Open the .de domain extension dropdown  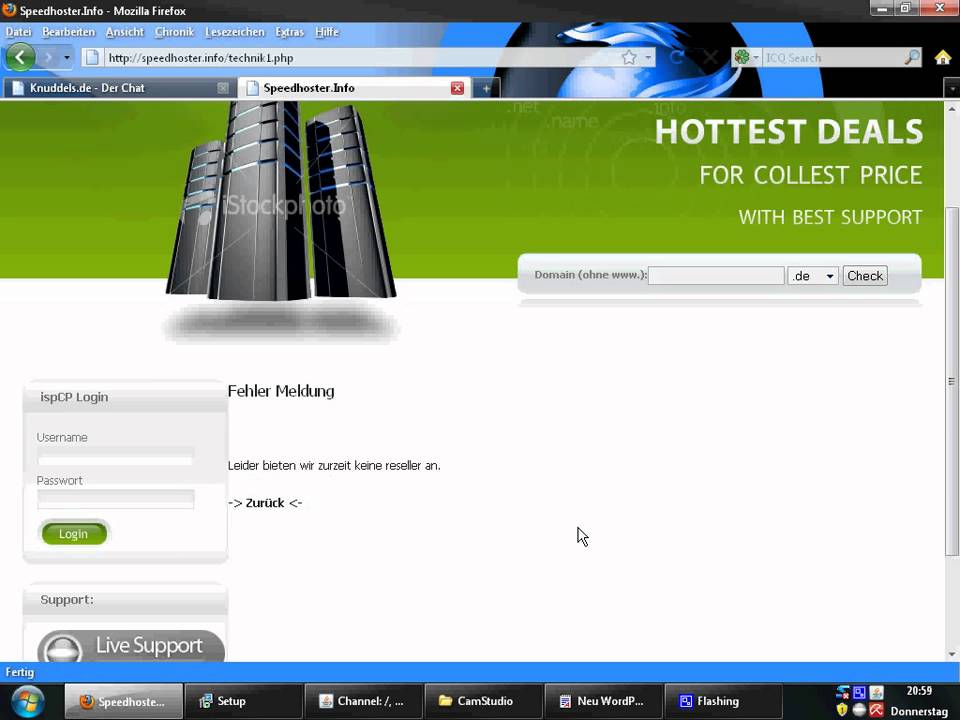812,276
